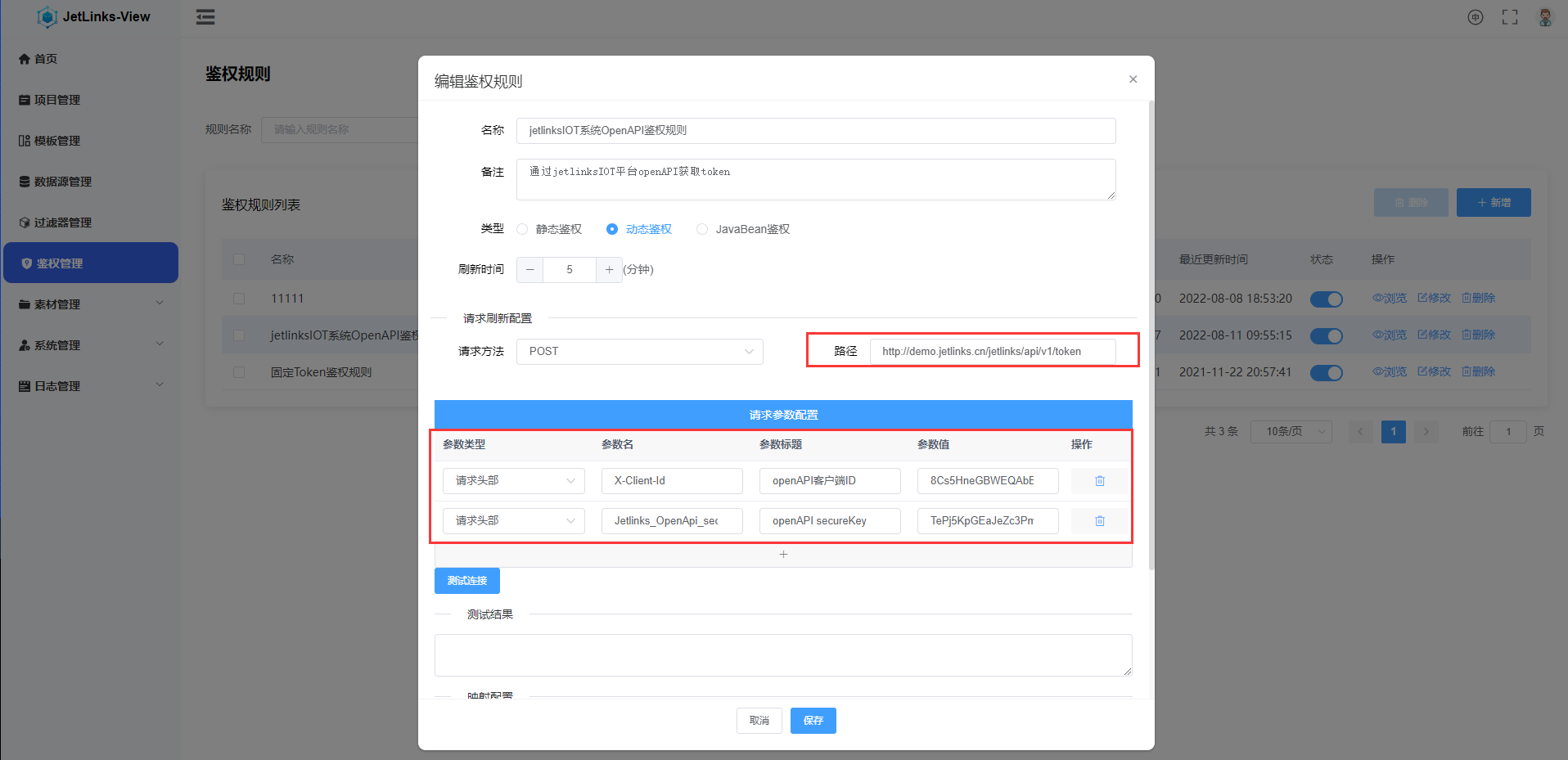The width and height of the screenshot is (1568, 760).
Task: Open 参数类型 dropdown in X-Client-Id row
Action: click(x=514, y=481)
